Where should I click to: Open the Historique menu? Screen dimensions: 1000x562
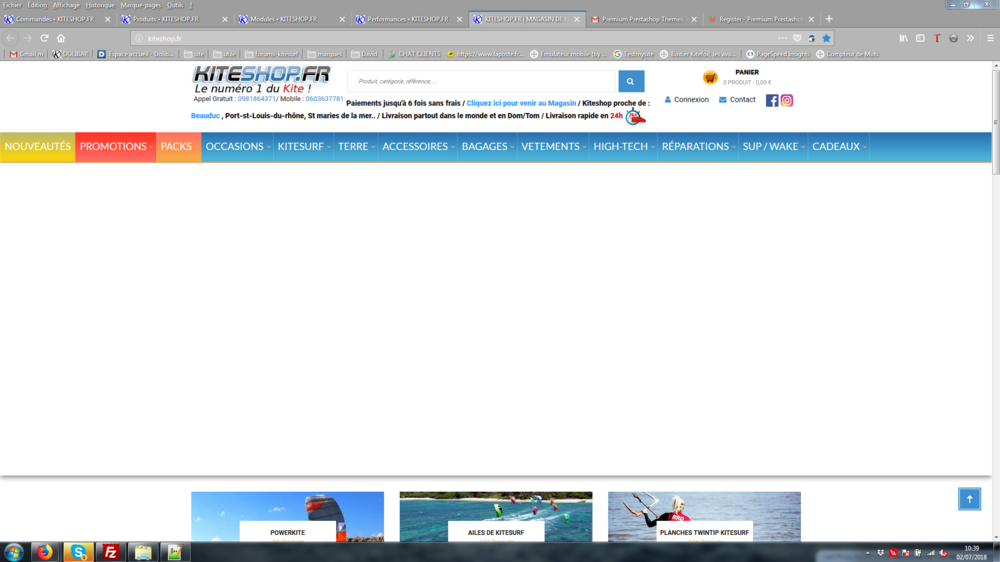tap(100, 5)
